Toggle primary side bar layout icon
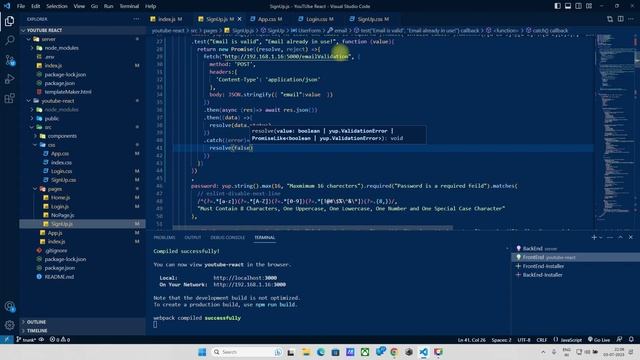This screenshot has height=360, width=640. 558,6
